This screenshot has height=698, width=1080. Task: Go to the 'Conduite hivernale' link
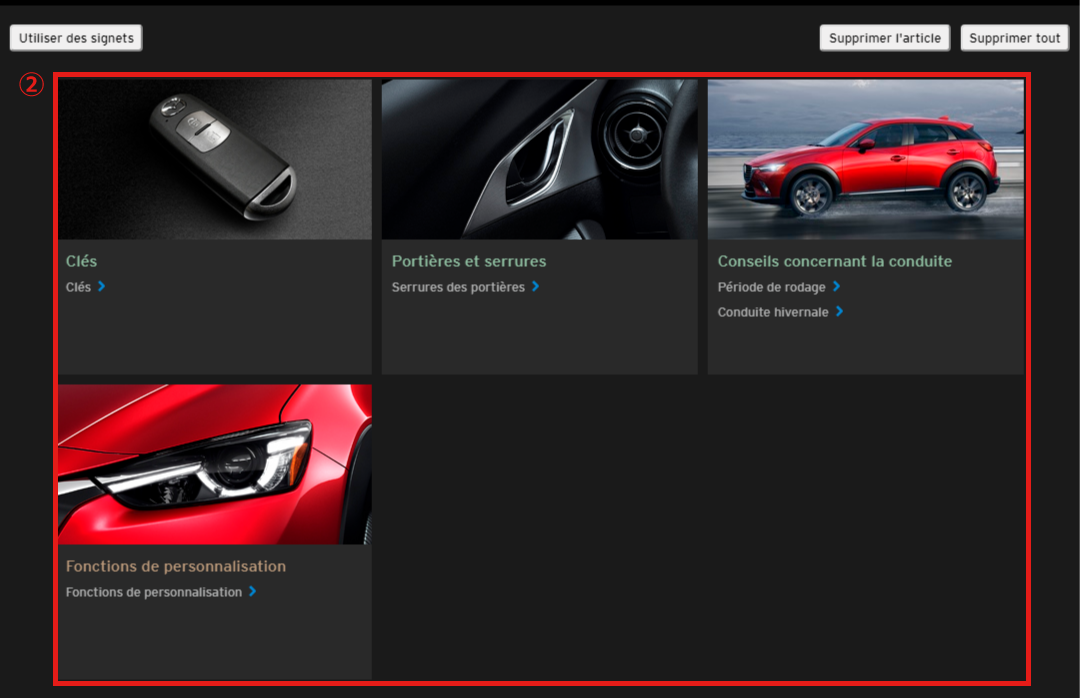tap(773, 312)
